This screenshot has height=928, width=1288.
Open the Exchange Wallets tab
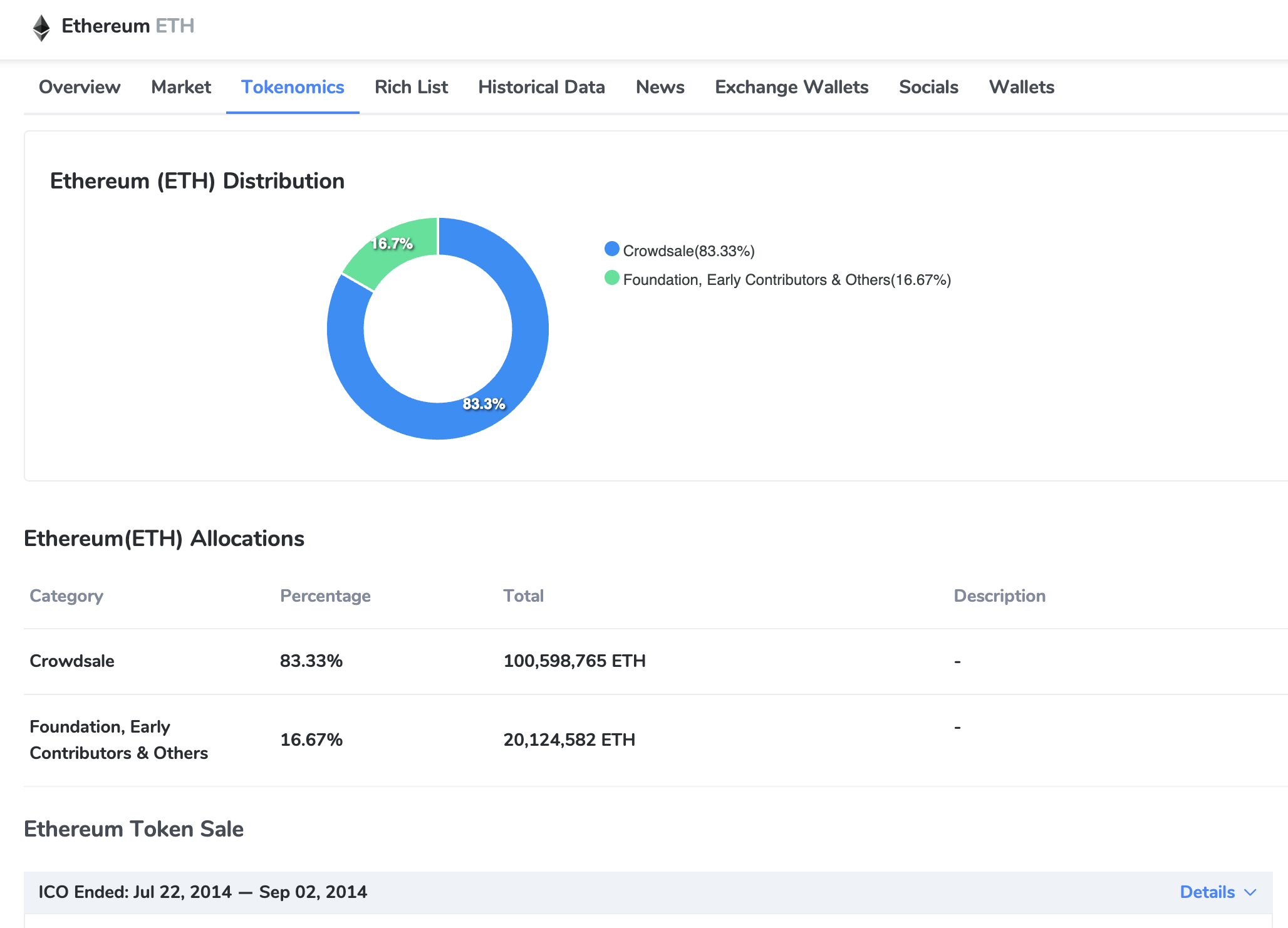791,87
